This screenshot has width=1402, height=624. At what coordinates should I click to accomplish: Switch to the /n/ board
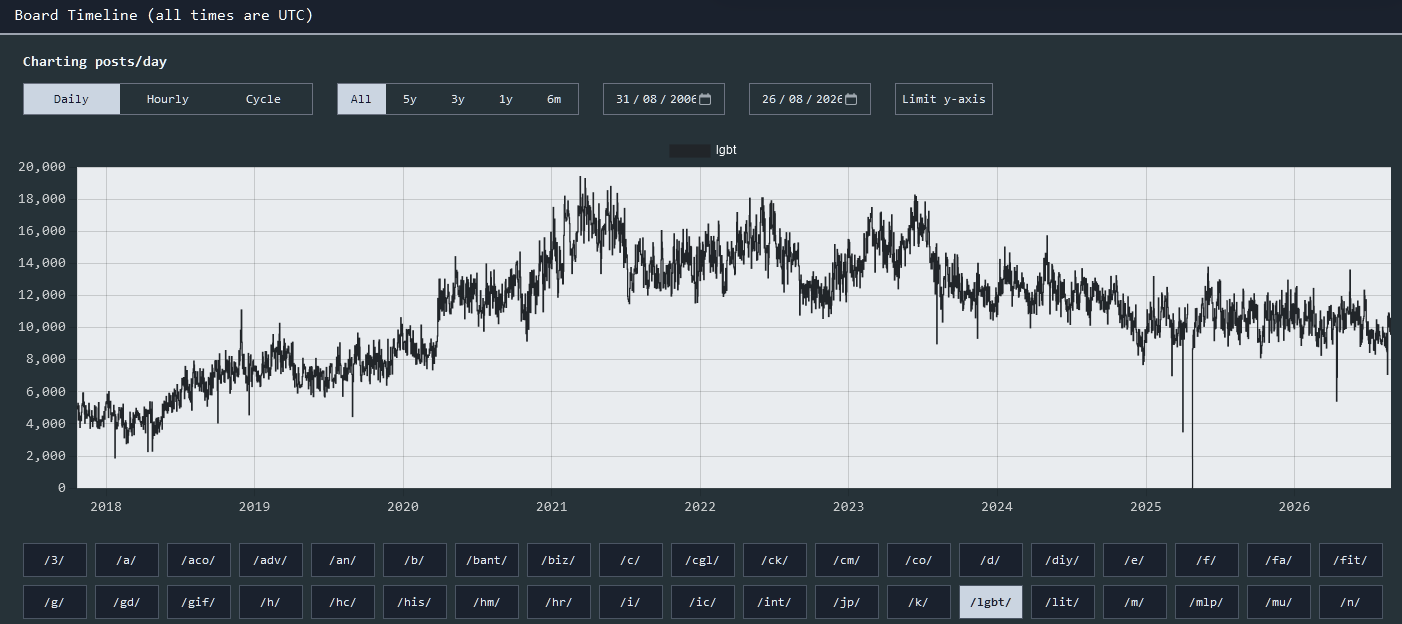click(1351, 602)
